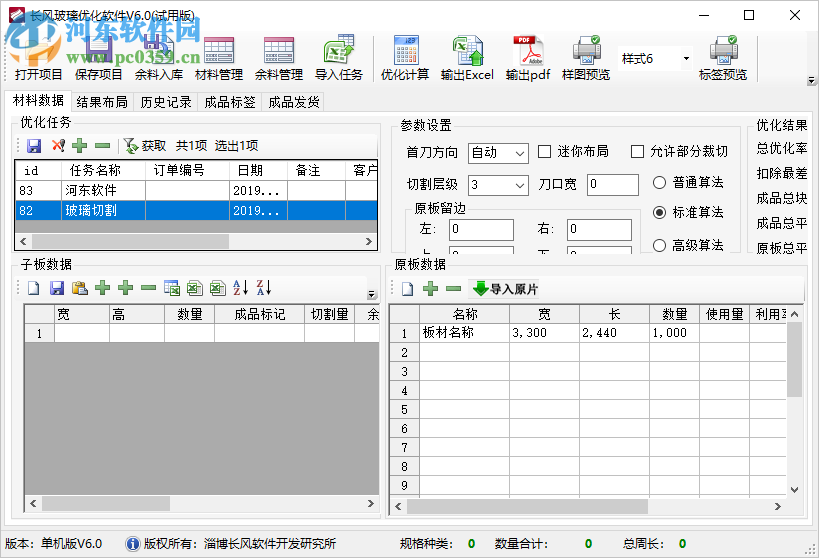Screen dimensions: 819x558
Task: Click 子板数据 grid right scroll arrow
Action: 371,504
